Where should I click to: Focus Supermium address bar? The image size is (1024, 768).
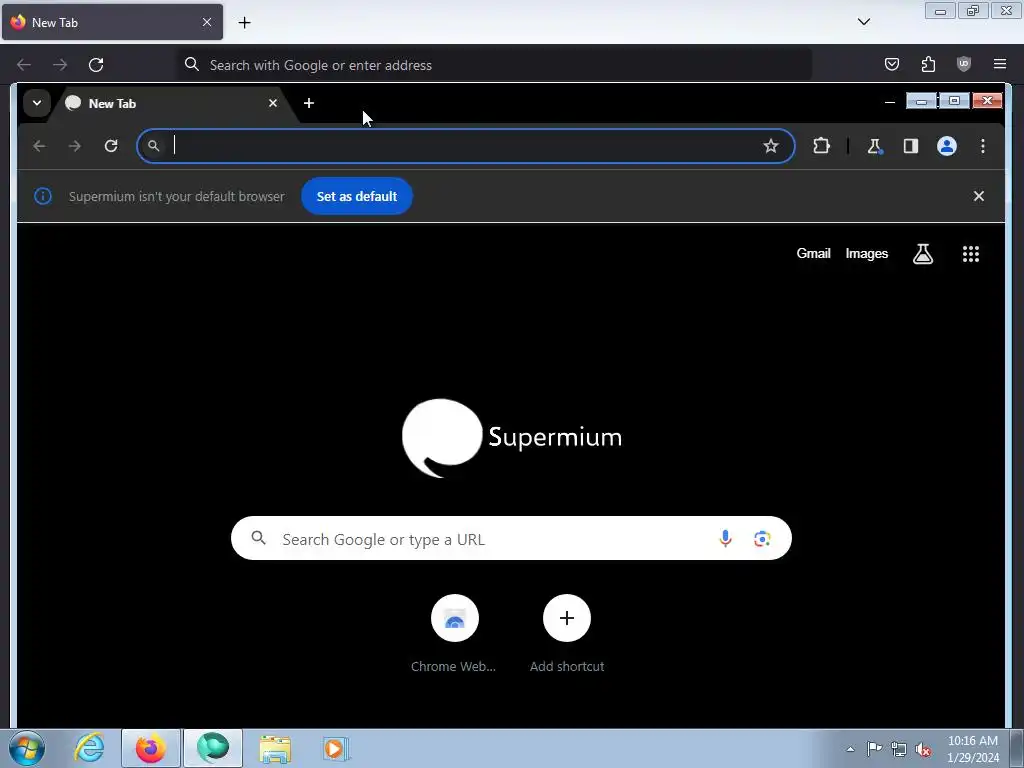[466, 146]
